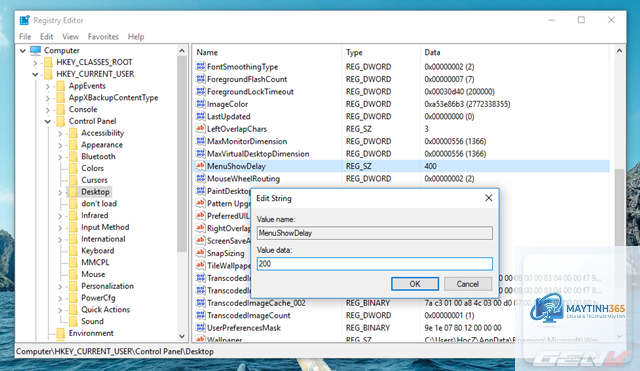Select the Input Method key

[x=105, y=227]
